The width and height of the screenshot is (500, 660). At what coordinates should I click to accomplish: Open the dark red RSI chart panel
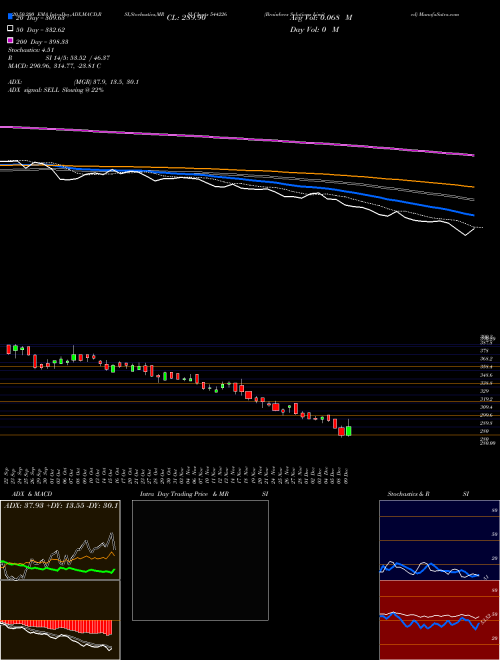tap(439, 620)
